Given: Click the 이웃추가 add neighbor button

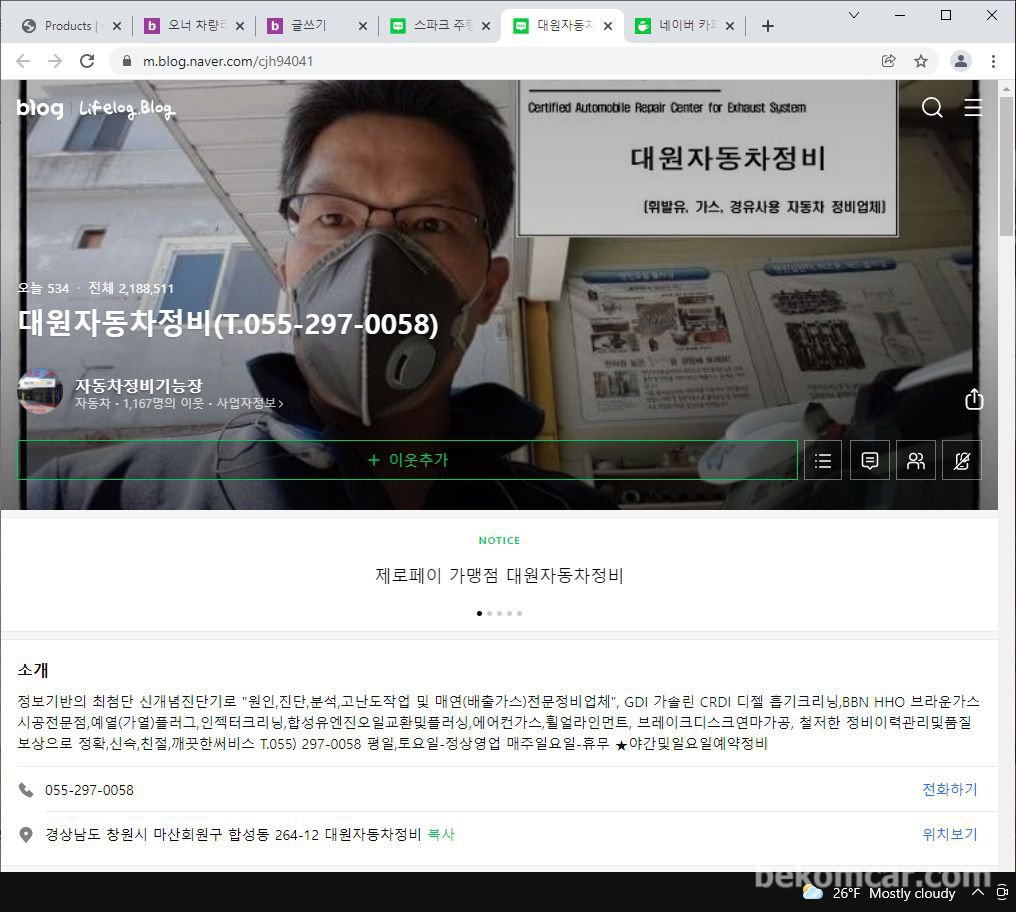Looking at the screenshot, I should click(x=407, y=460).
